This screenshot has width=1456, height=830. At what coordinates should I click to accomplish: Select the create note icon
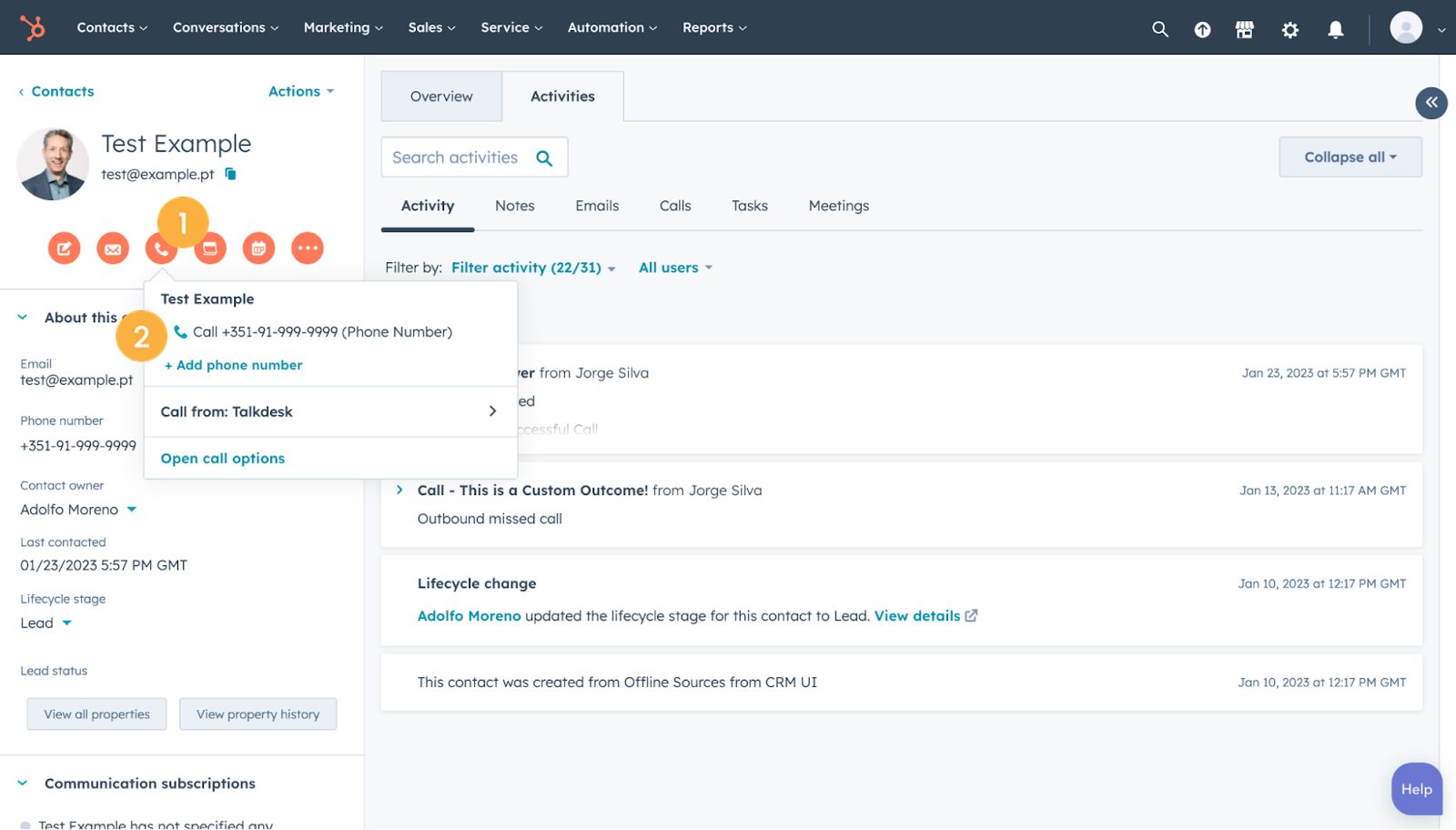64,248
